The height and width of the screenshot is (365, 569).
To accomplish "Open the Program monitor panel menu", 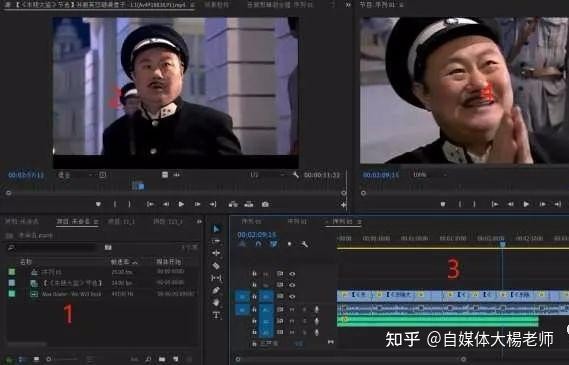I will 402,5.
